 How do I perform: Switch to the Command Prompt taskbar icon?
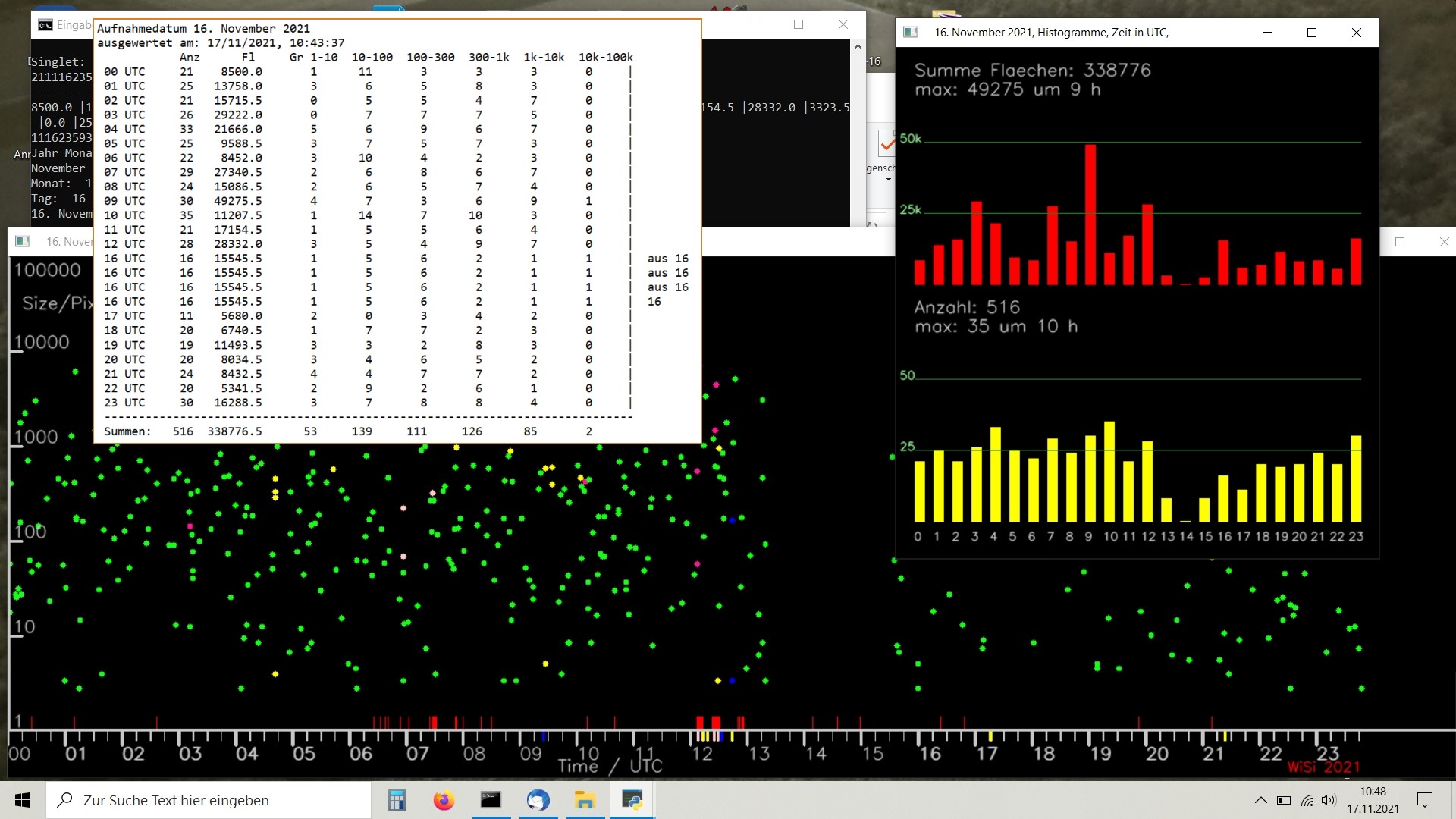tap(491, 800)
